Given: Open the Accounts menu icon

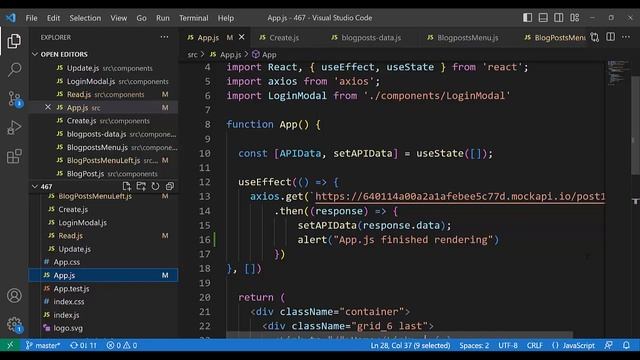Looking at the screenshot, I should [x=14, y=296].
